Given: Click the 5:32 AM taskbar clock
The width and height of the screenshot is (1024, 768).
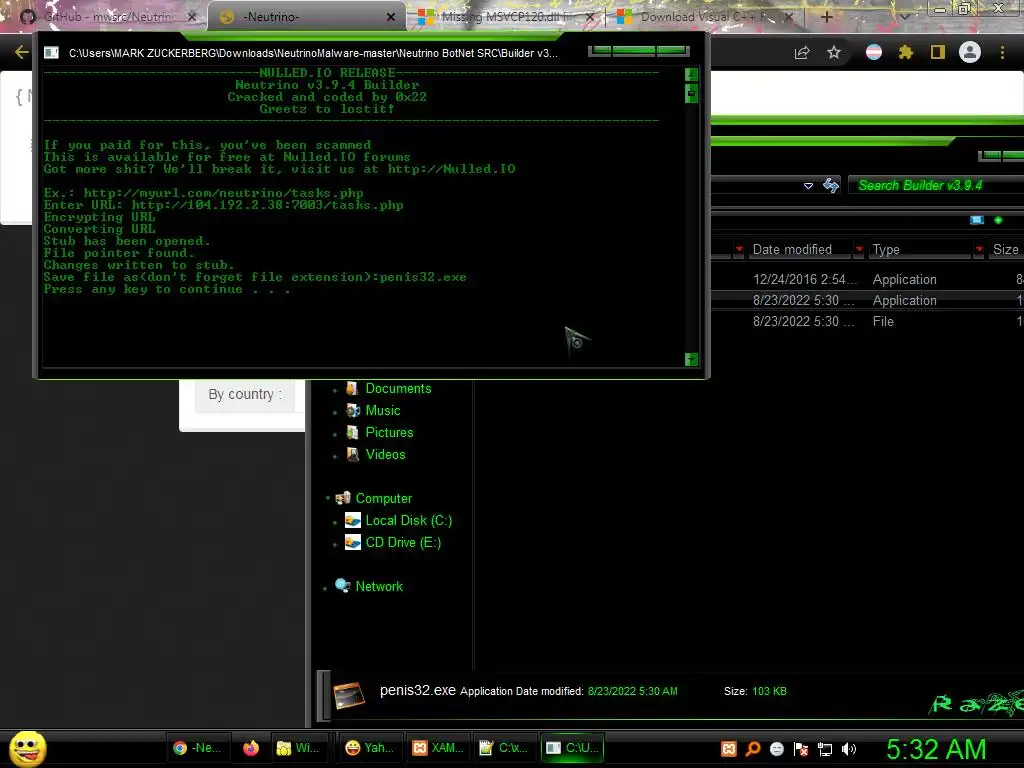Looking at the screenshot, I should point(936,749).
